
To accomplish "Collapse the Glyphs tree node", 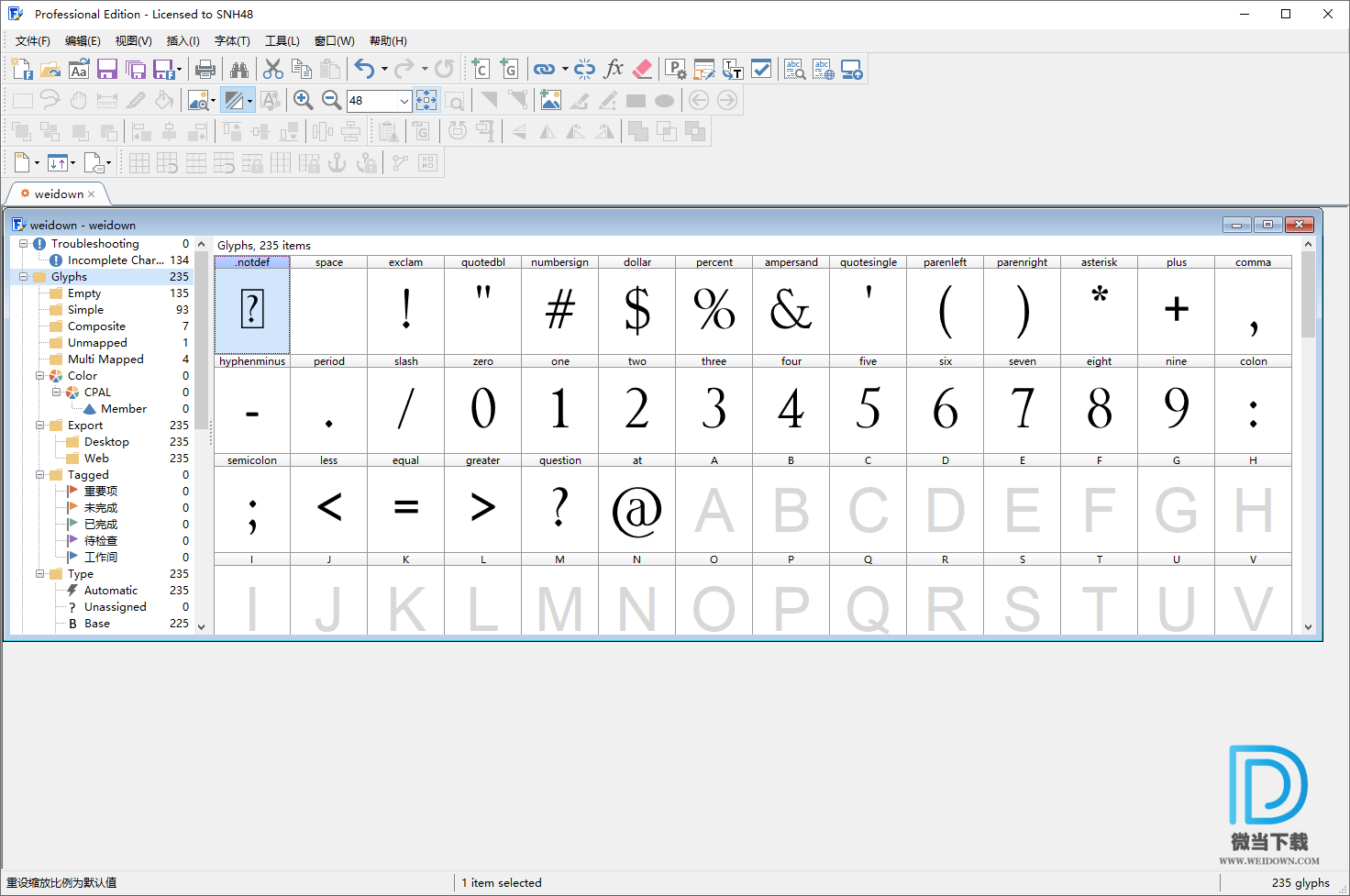I will [24, 277].
